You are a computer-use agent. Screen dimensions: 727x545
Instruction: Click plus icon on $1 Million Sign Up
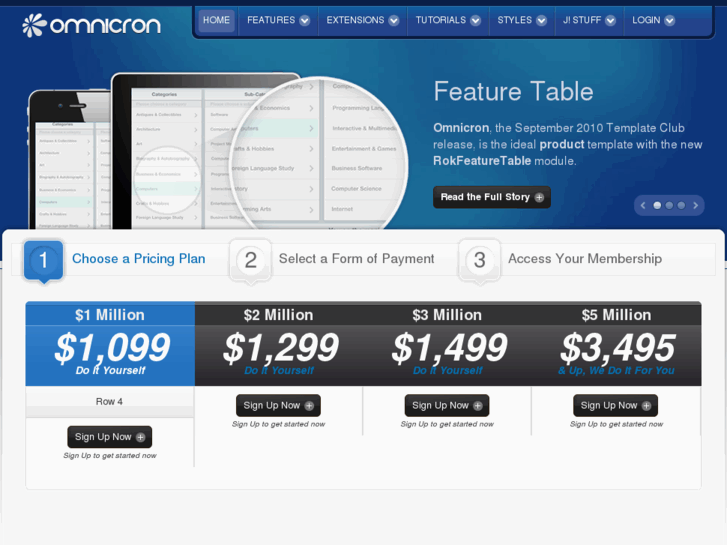[x=140, y=437]
